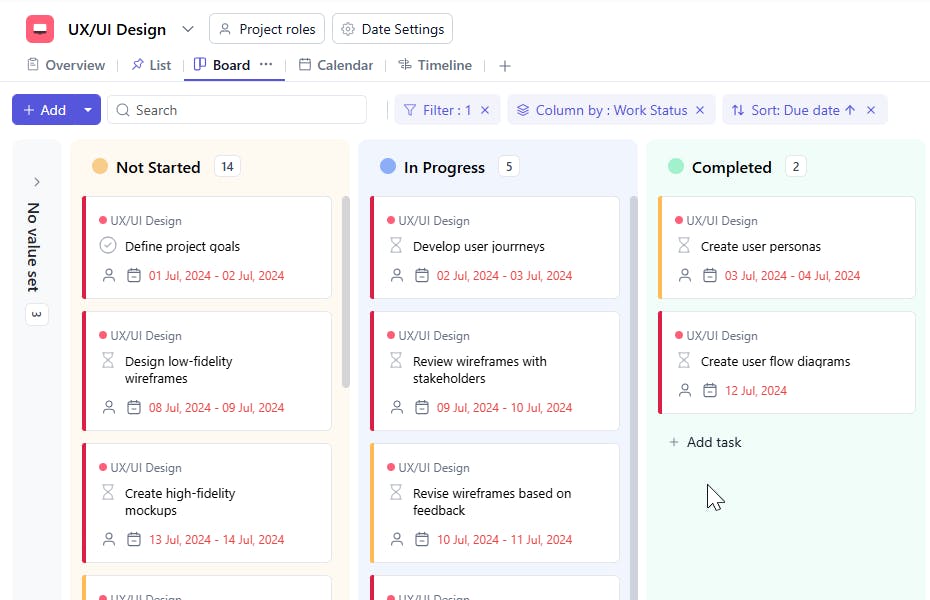Switch to the Timeline tab

pyautogui.click(x=435, y=65)
